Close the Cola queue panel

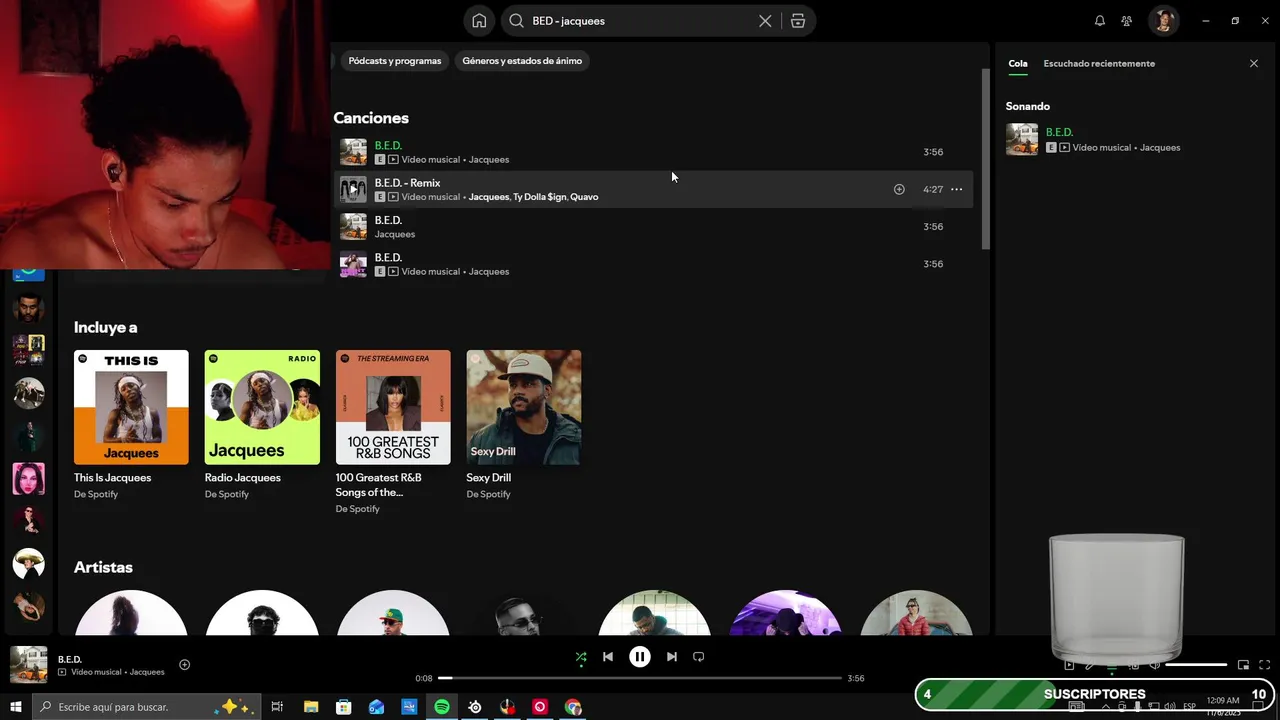coord(1254,63)
